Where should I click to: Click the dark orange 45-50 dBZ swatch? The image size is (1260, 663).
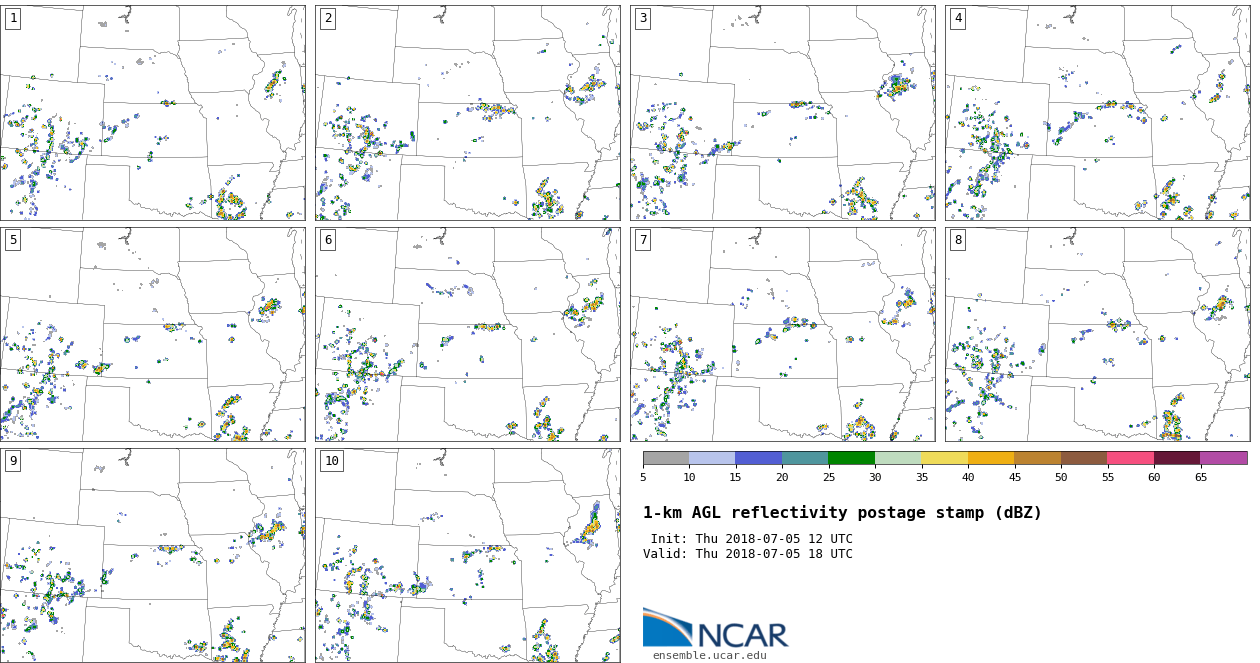click(1037, 458)
